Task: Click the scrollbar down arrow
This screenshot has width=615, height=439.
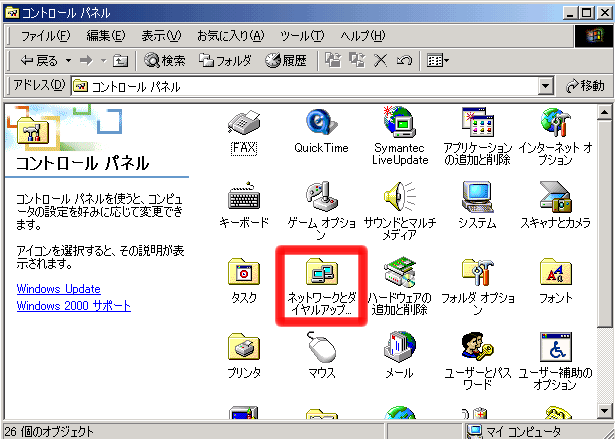Action: [604, 411]
